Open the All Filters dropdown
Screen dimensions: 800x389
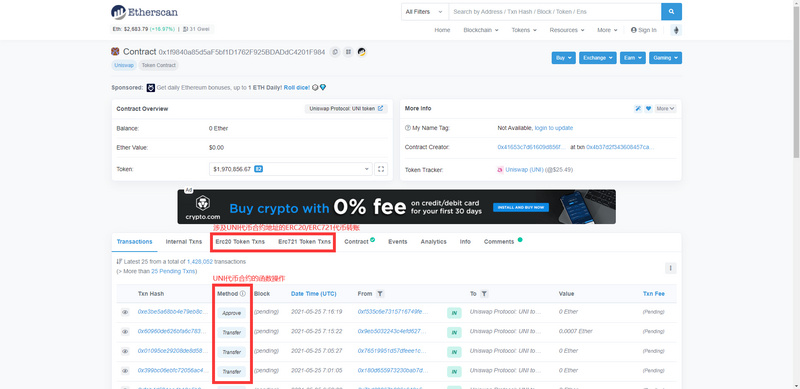tap(424, 12)
